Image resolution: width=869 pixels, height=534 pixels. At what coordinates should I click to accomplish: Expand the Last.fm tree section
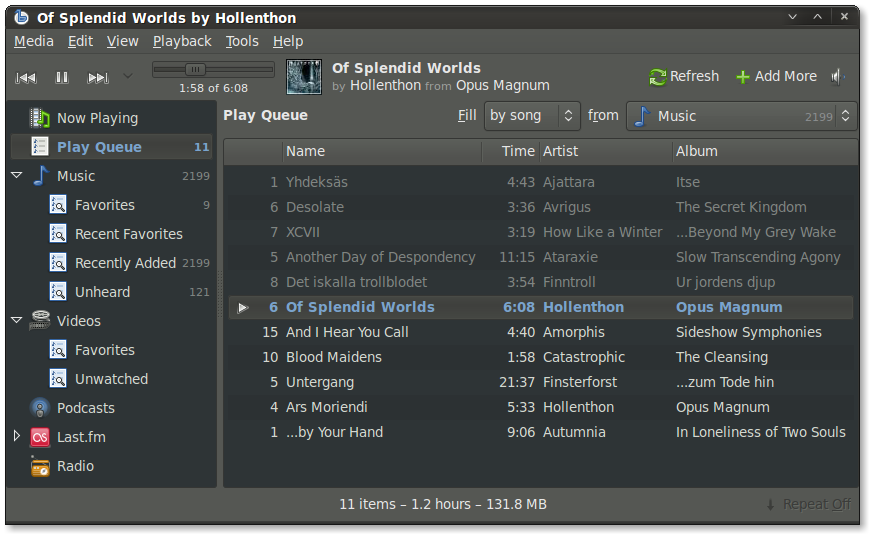[17, 436]
